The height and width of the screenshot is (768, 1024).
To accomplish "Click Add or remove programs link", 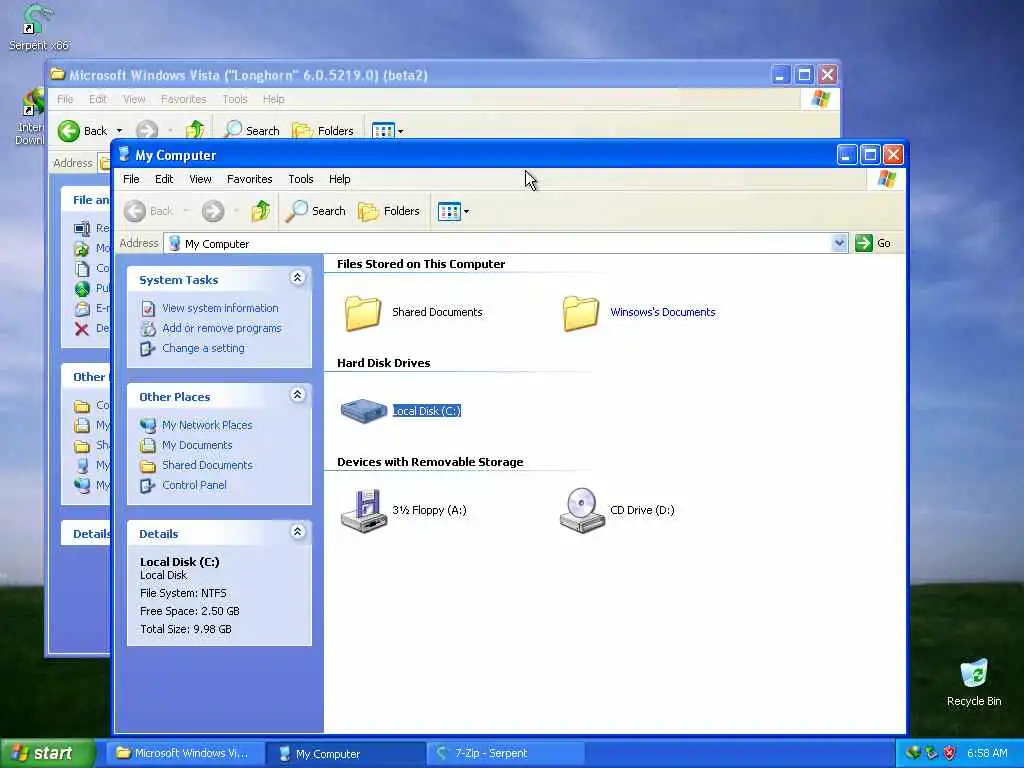I will pos(221,328).
